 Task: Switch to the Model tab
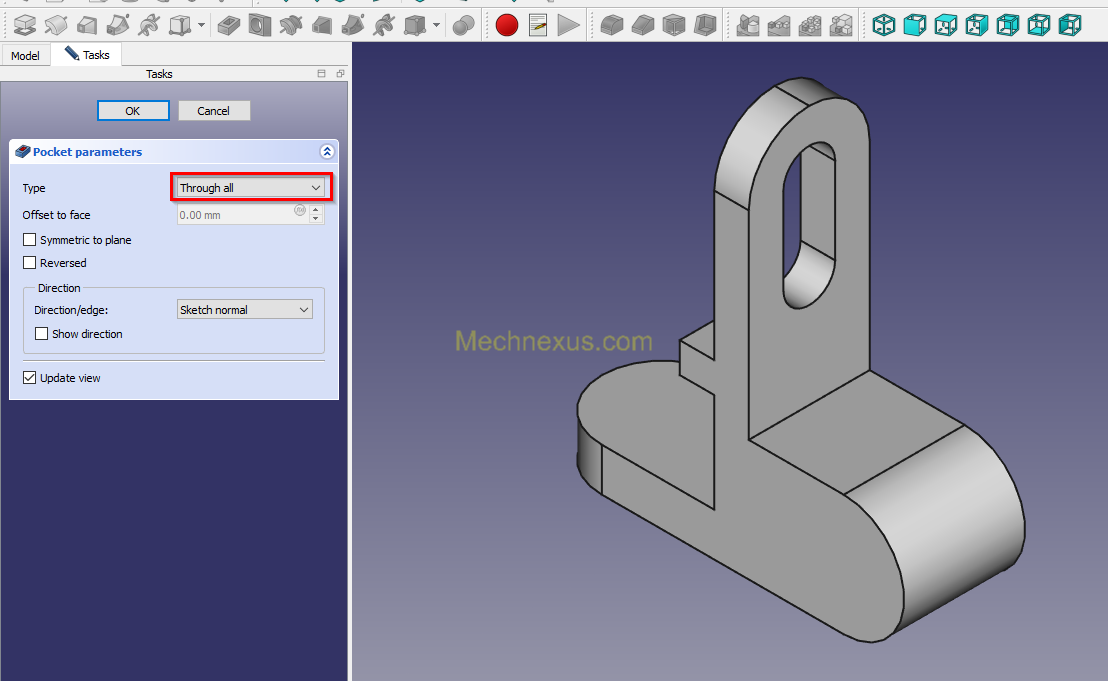tap(25, 56)
